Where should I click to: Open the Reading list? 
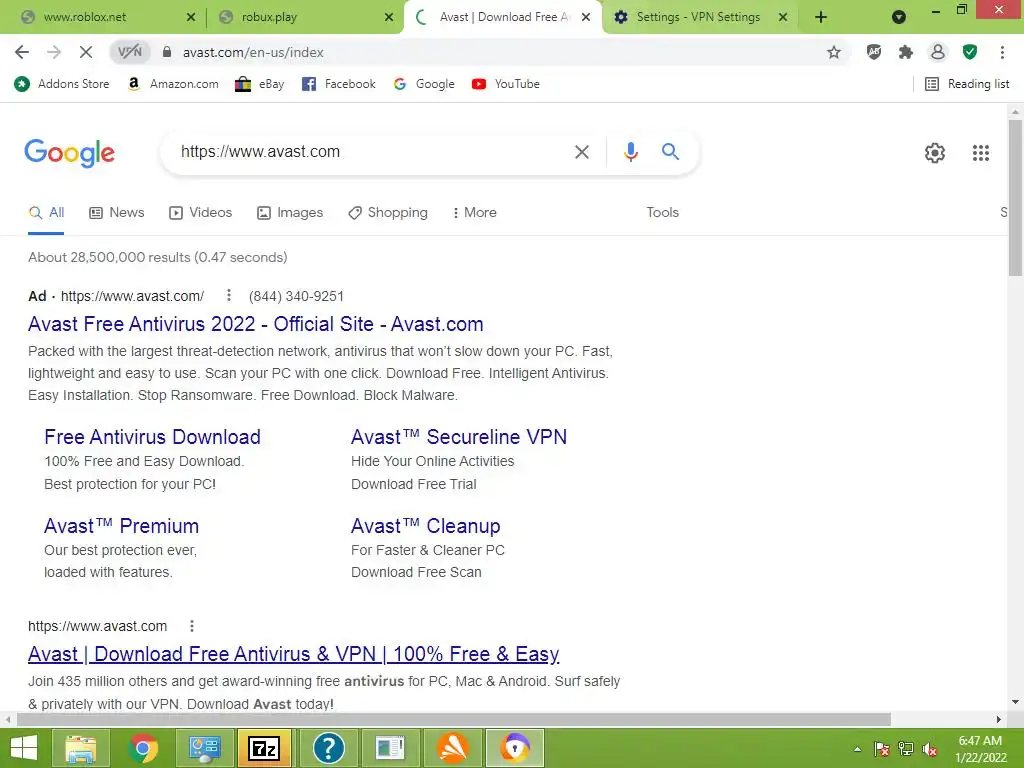pyautogui.click(x=967, y=84)
